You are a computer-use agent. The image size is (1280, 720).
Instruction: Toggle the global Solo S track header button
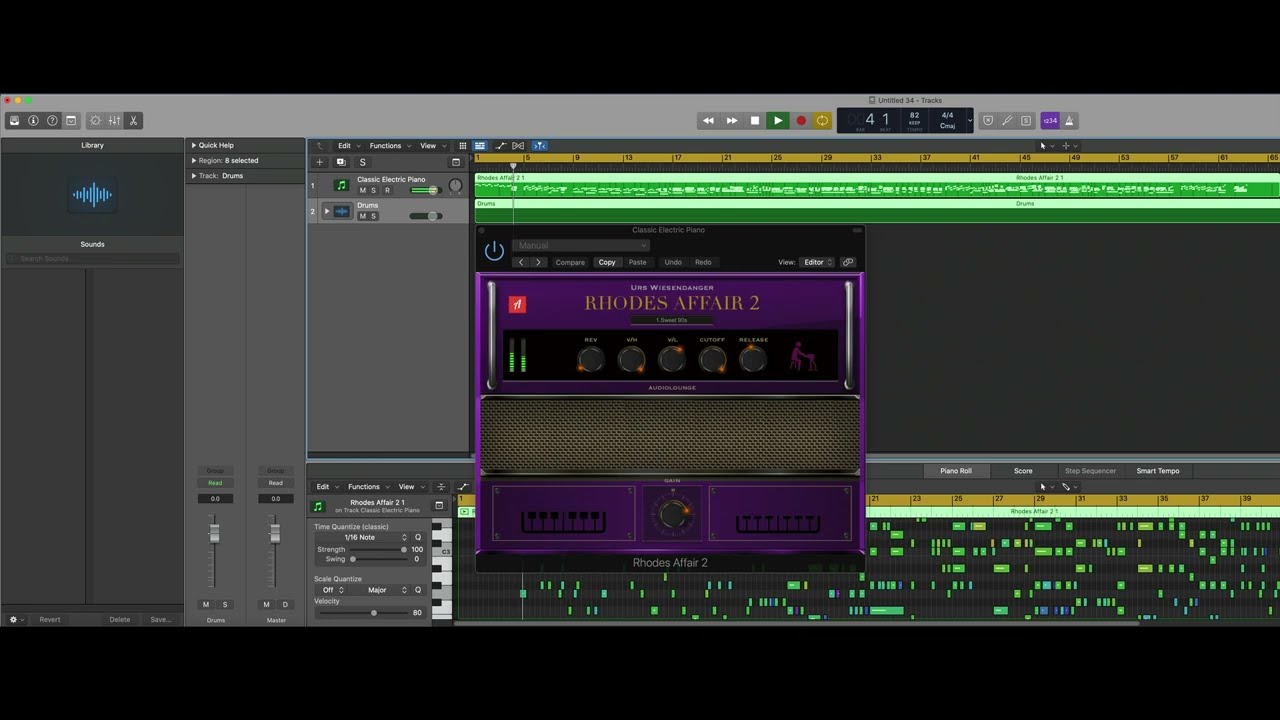(x=362, y=162)
